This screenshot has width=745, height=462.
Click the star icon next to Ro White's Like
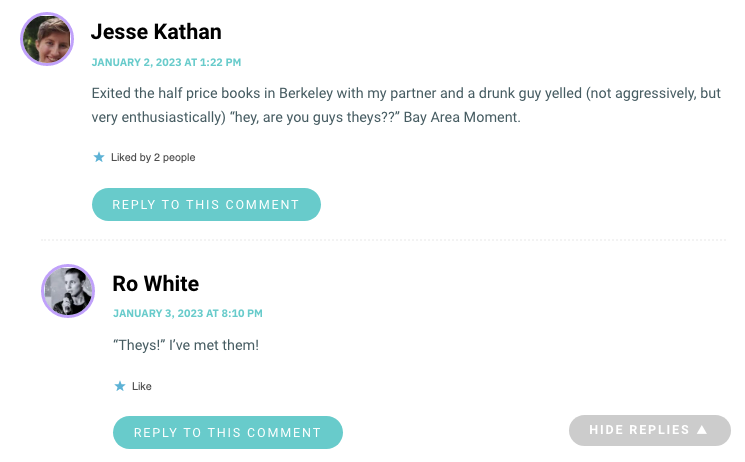click(x=120, y=386)
